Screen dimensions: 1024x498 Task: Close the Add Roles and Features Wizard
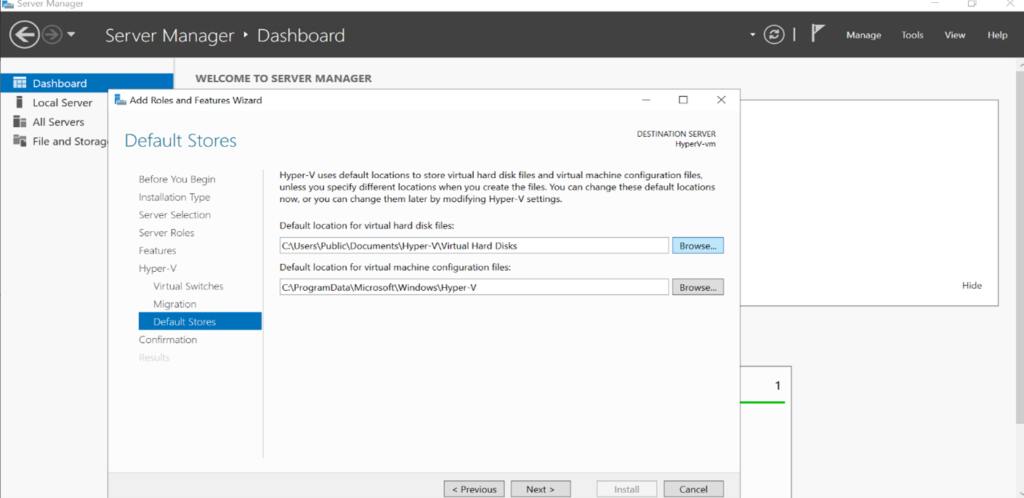[721, 100]
